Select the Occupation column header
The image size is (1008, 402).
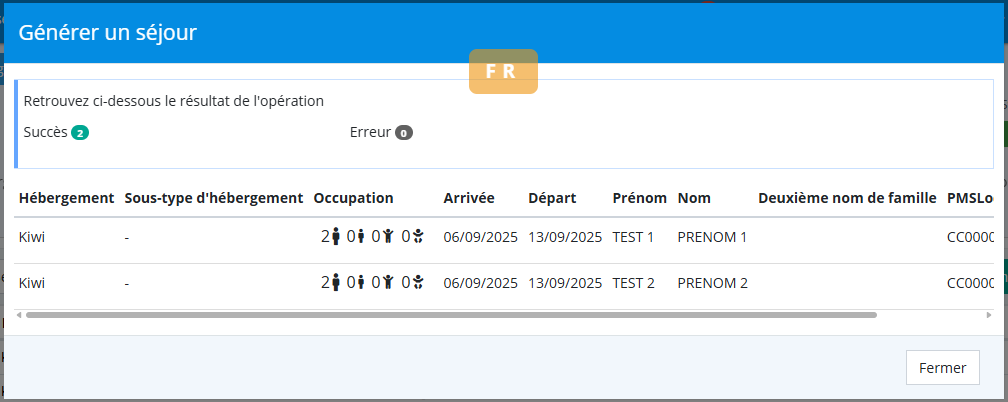(353, 198)
